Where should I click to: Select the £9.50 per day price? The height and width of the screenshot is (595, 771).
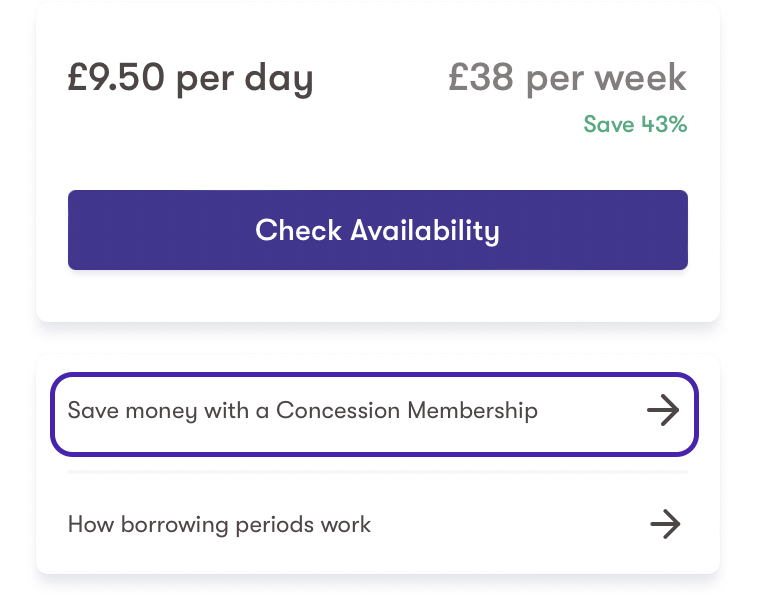pos(190,79)
